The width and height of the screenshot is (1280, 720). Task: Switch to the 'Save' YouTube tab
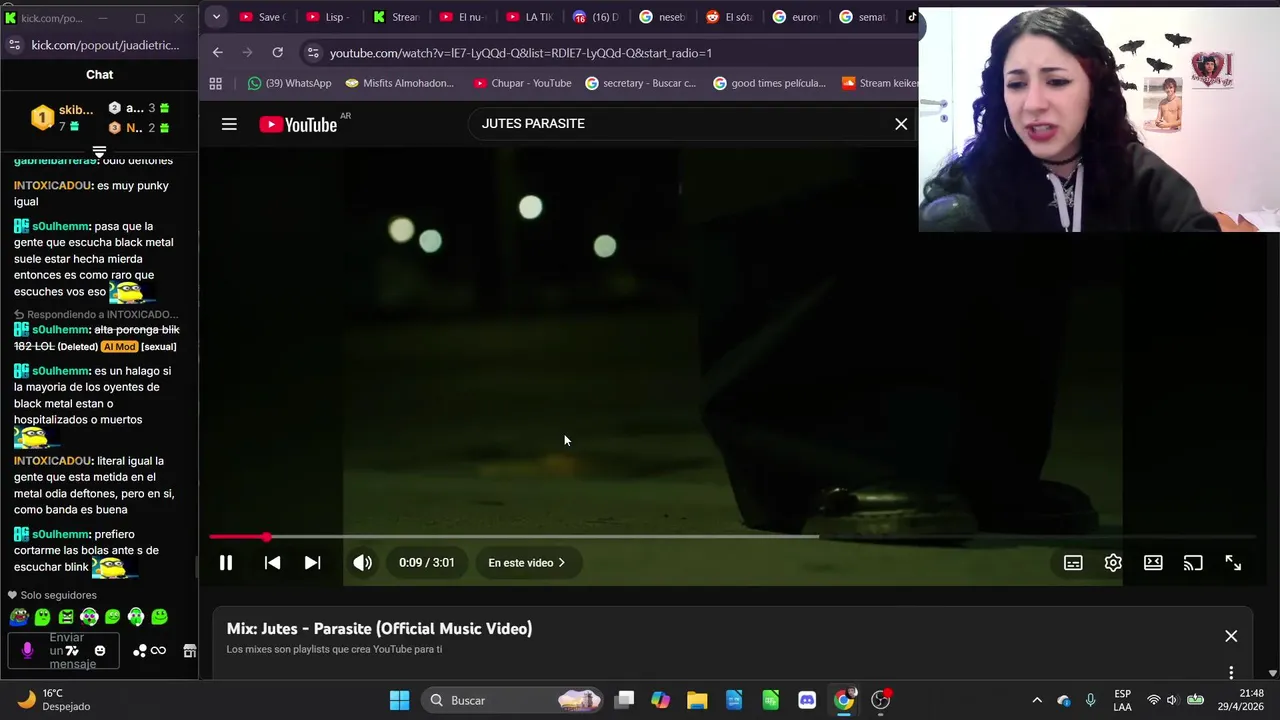pyautogui.click(x=262, y=17)
